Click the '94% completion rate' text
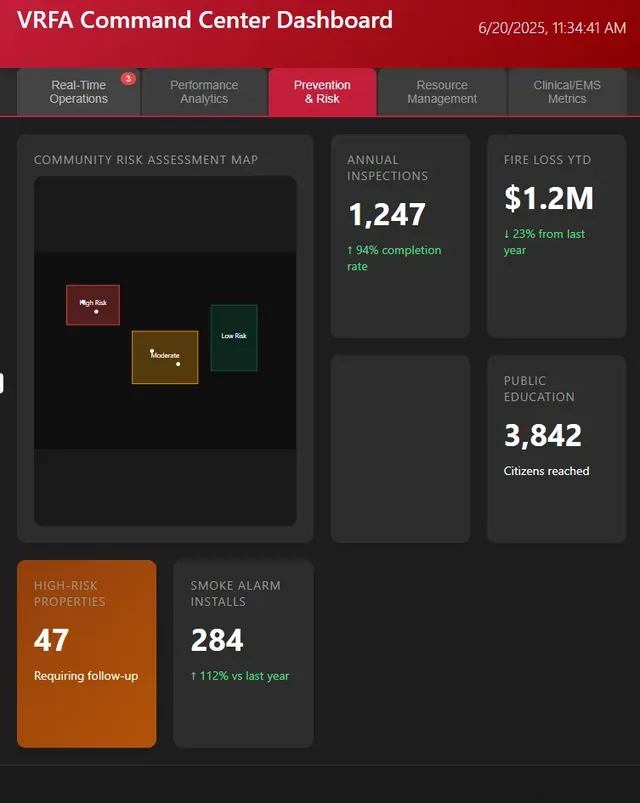This screenshot has height=803, width=640. point(394,258)
